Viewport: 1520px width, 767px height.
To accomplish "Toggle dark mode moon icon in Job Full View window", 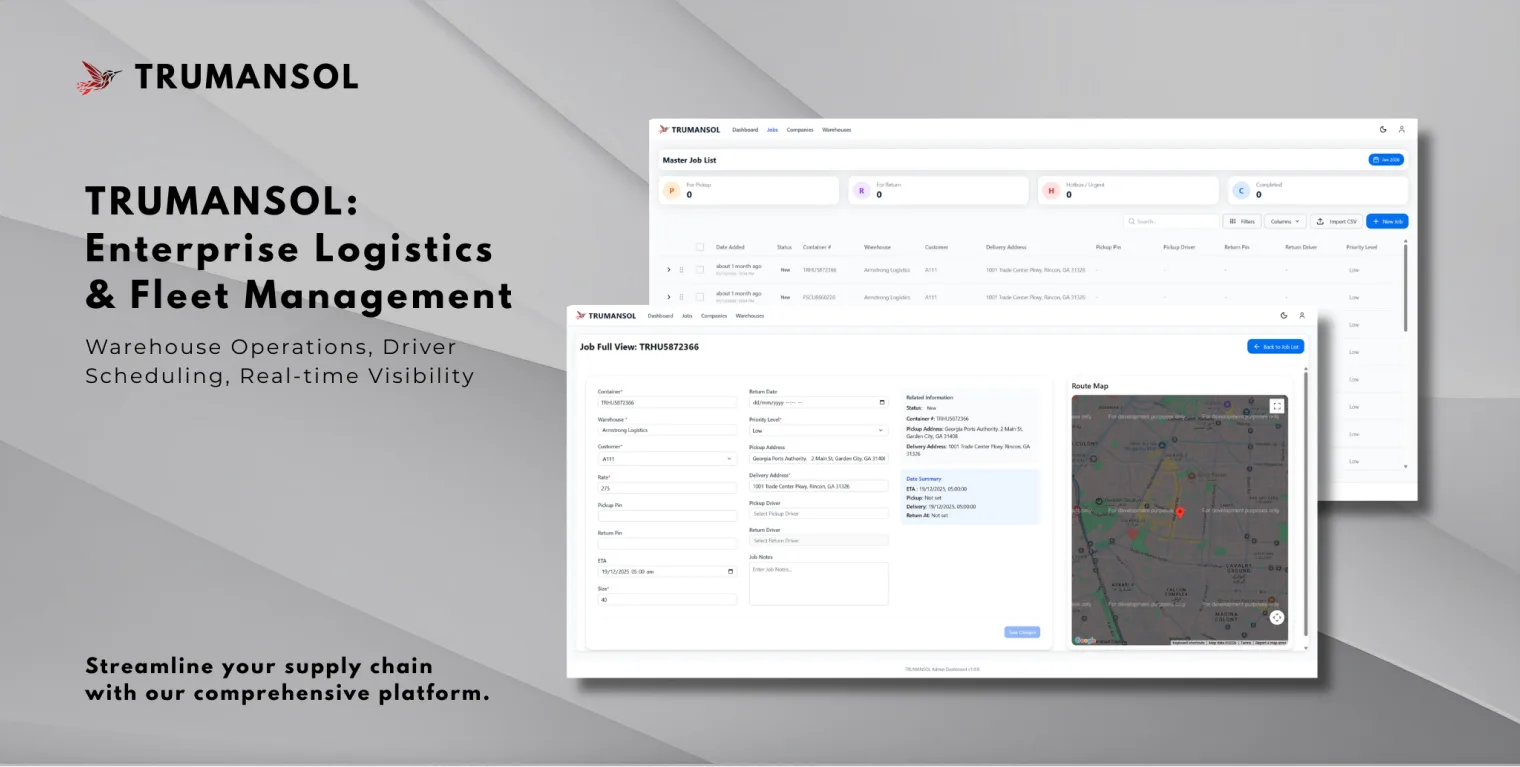I will [1284, 315].
